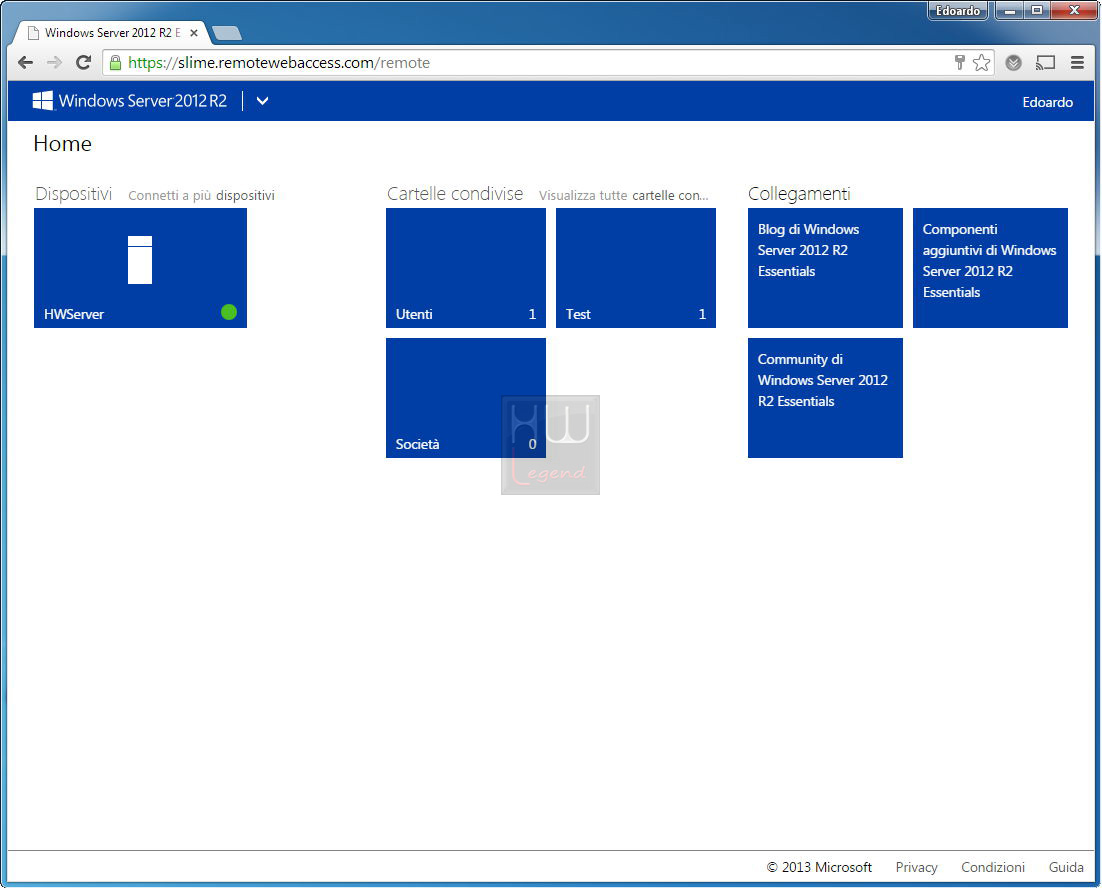Open Componenti aggiuntivi di Windows Server tile
1102x889 pixels.
[990, 268]
